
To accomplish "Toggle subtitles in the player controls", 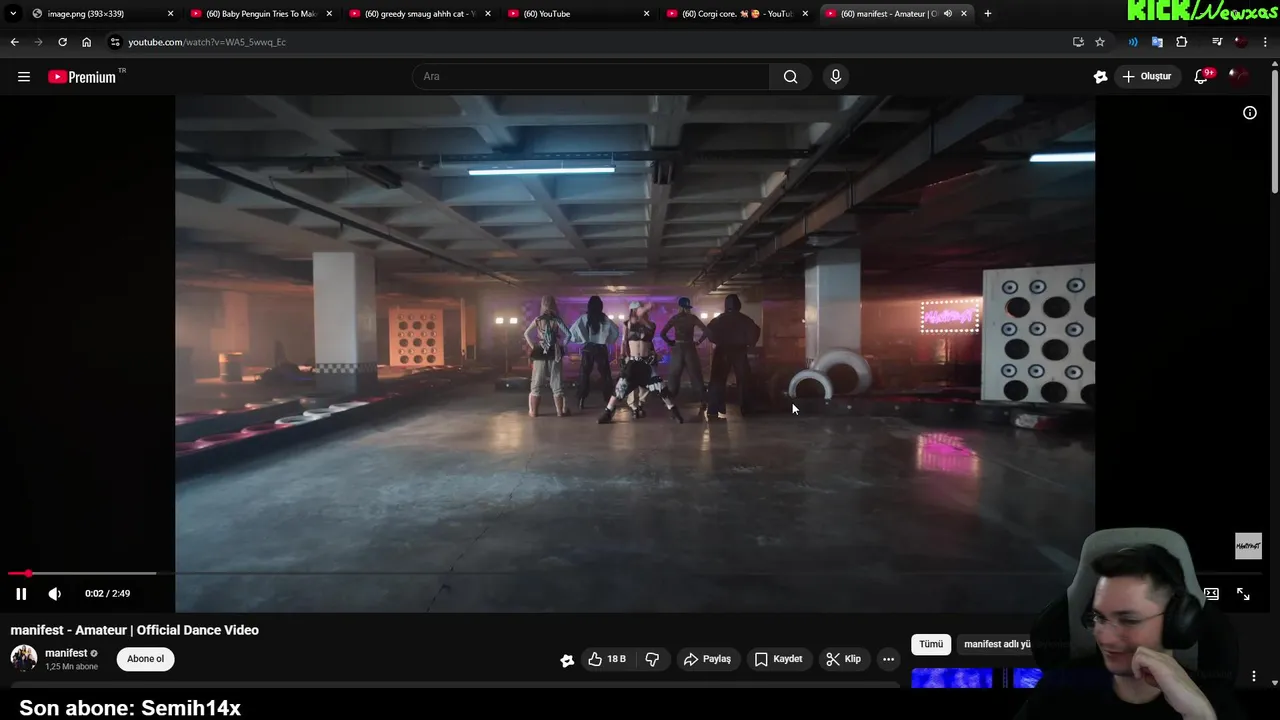I will [1211, 594].
